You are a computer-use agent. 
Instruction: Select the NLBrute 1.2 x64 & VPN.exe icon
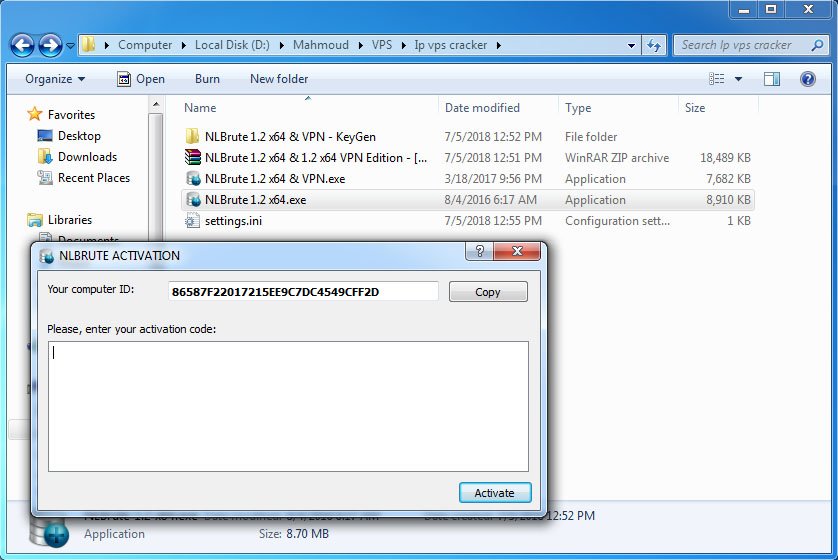coord(192,178)
